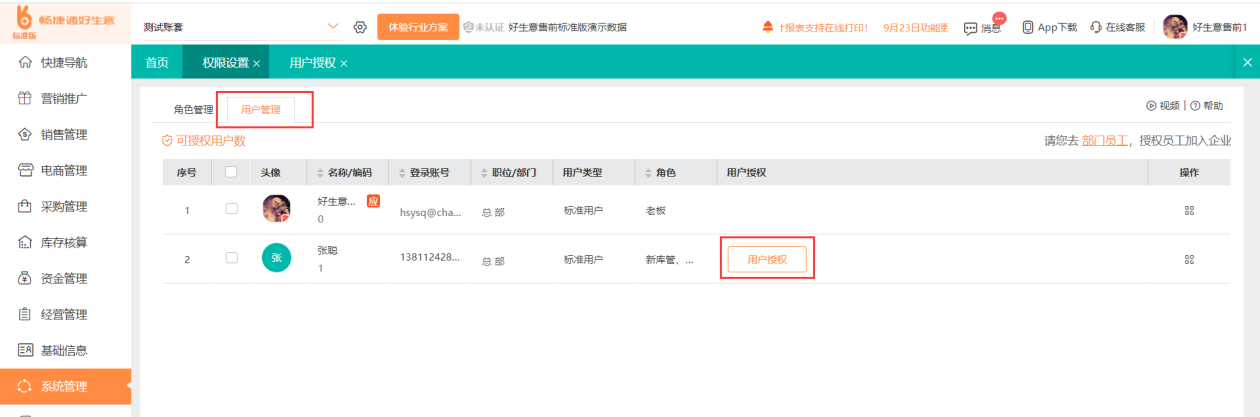Click the operation grid icon for row 1
Image resolution: width=1260 pixels, height=417 pixels.
1189,210
